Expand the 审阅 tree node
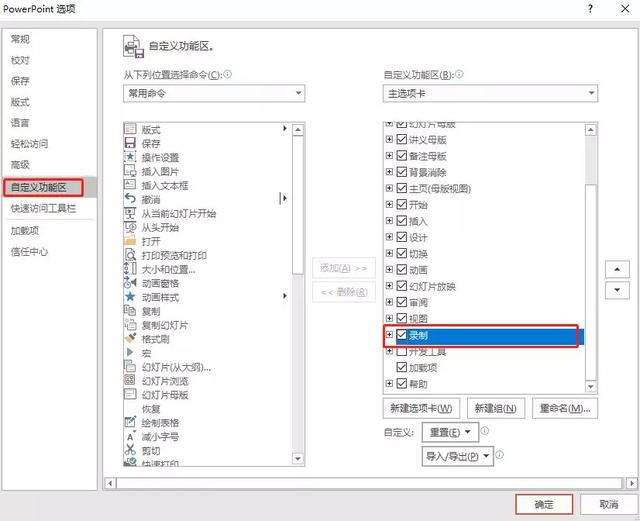Viewport: 640px width, 521px height. coord(389,302)
